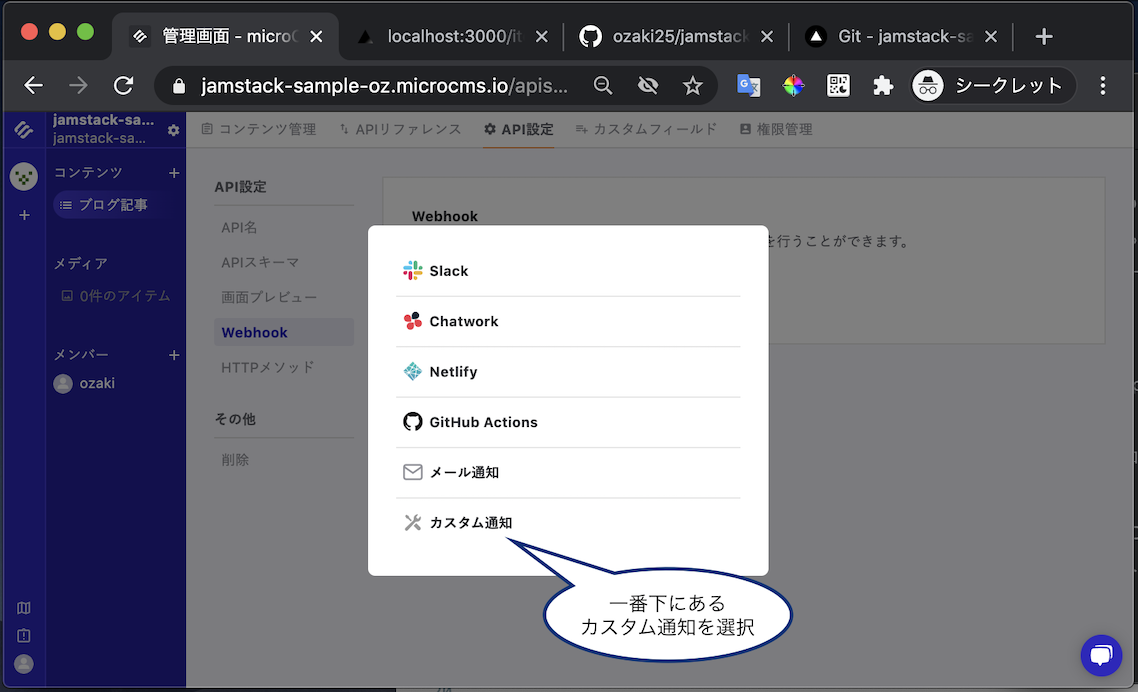
Task: Open the colorful color-picker extension
Action: click(x=793, y=86)
